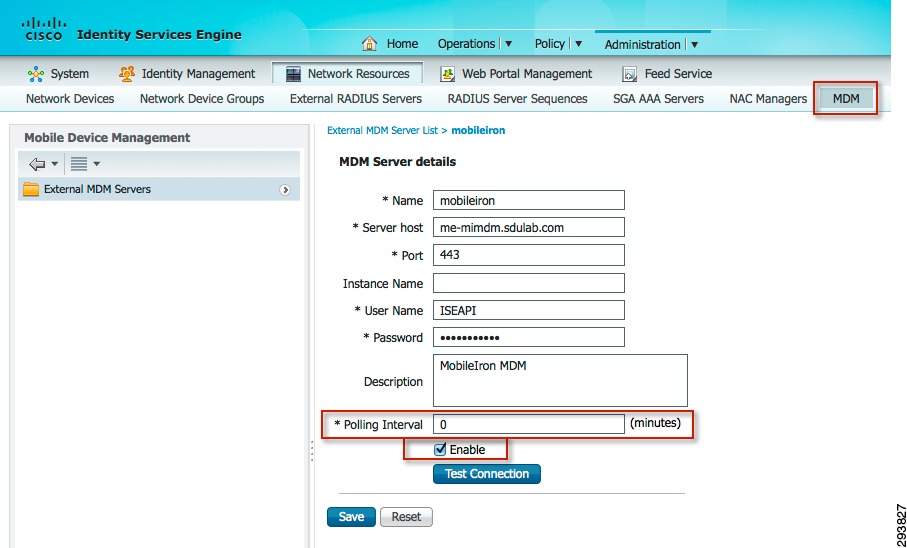907x548 pixels.
Task: Click the list view toolbar icon
Action: [x=79, y=164]
